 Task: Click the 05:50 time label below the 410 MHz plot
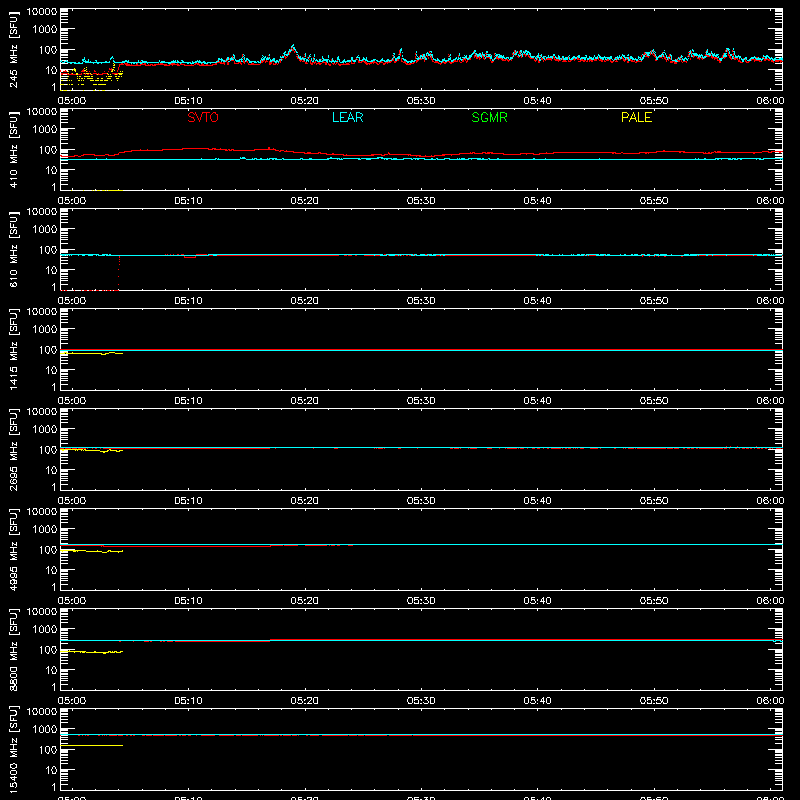(x=654, y=201)
